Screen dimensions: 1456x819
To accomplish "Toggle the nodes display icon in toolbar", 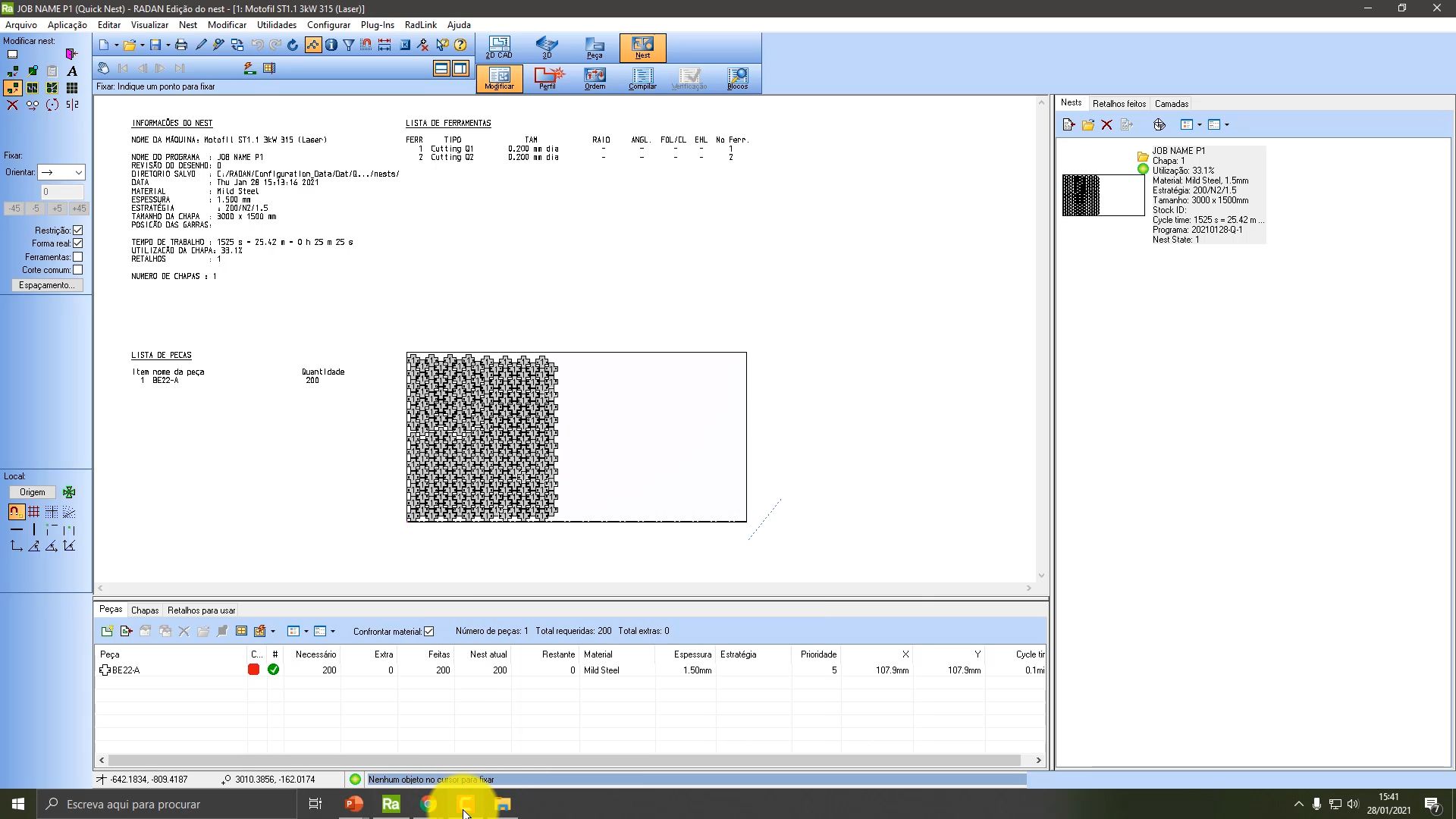I will pyautogui.click(x=312, y=45).
